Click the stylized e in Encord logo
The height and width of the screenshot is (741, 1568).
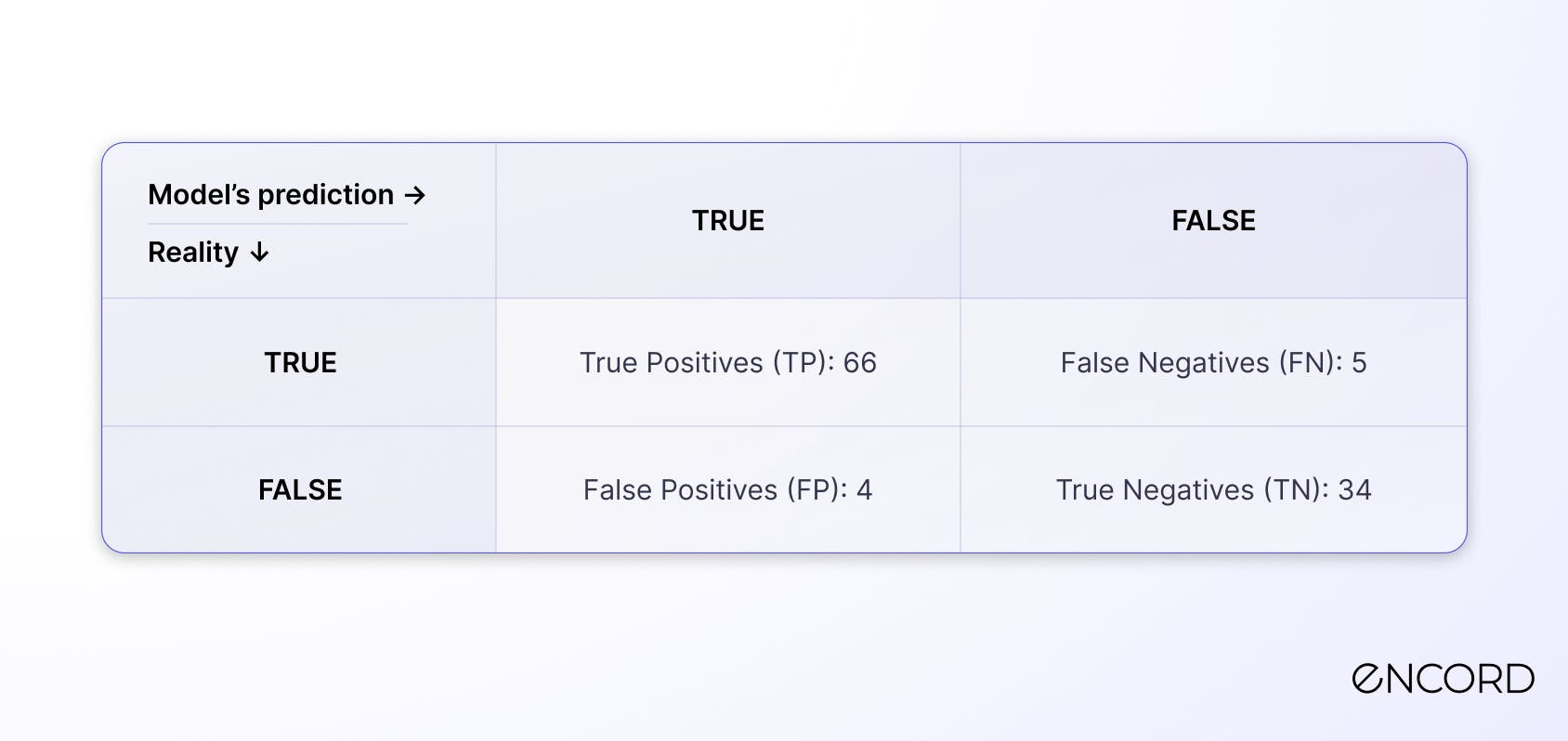(1369, 679)
